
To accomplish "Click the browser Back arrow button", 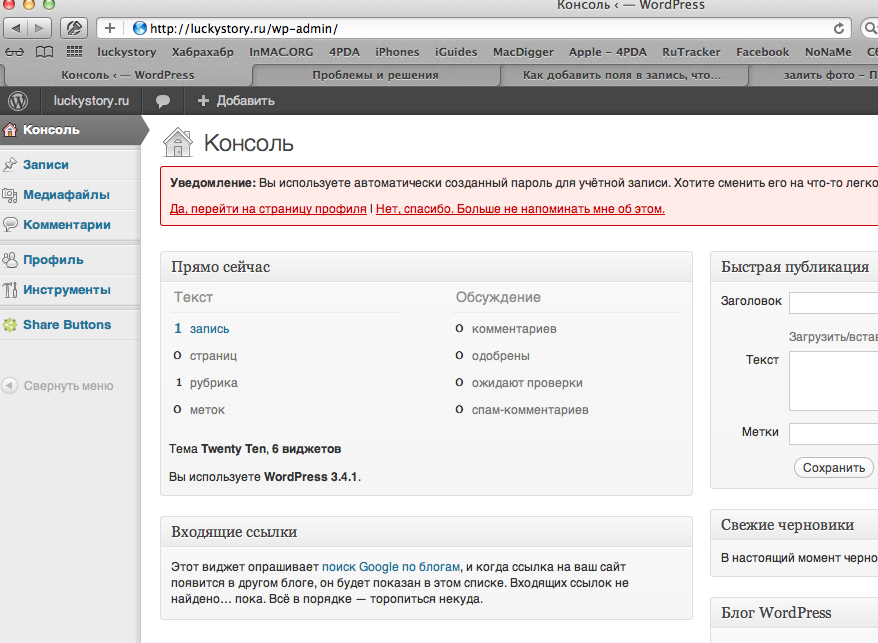I will [16, 28].
